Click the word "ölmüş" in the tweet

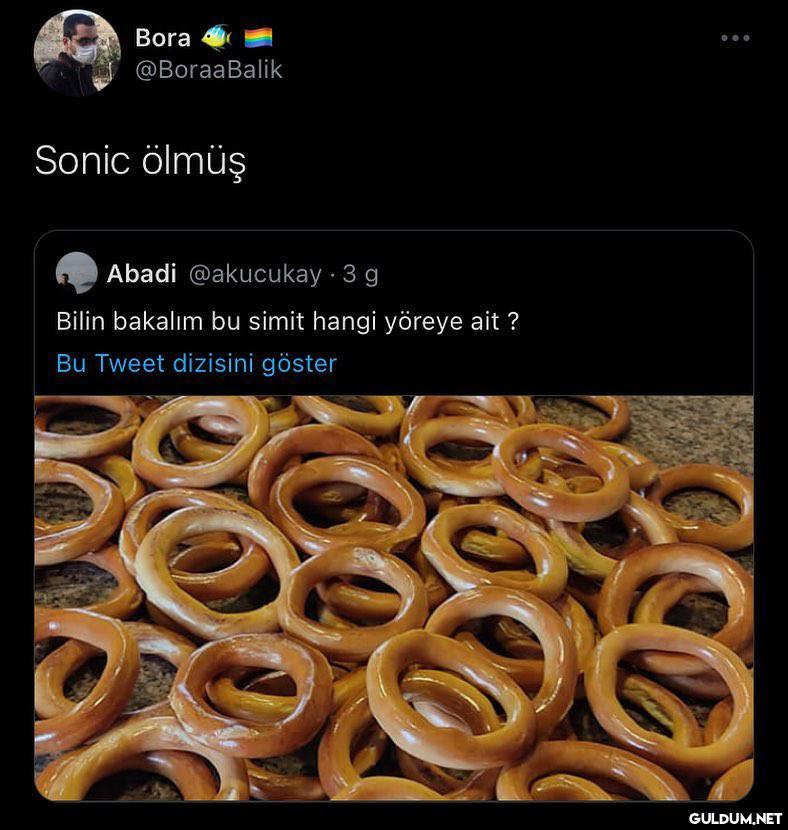click(194, 160)
